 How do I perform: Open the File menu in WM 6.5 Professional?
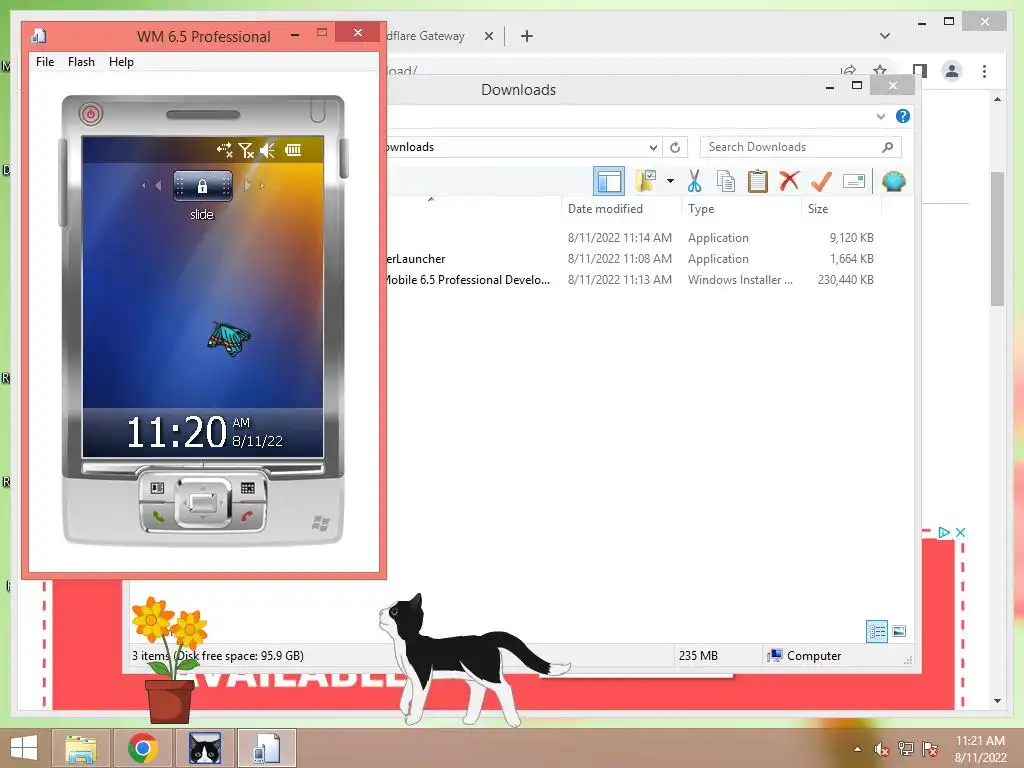(x=45, y=62)
